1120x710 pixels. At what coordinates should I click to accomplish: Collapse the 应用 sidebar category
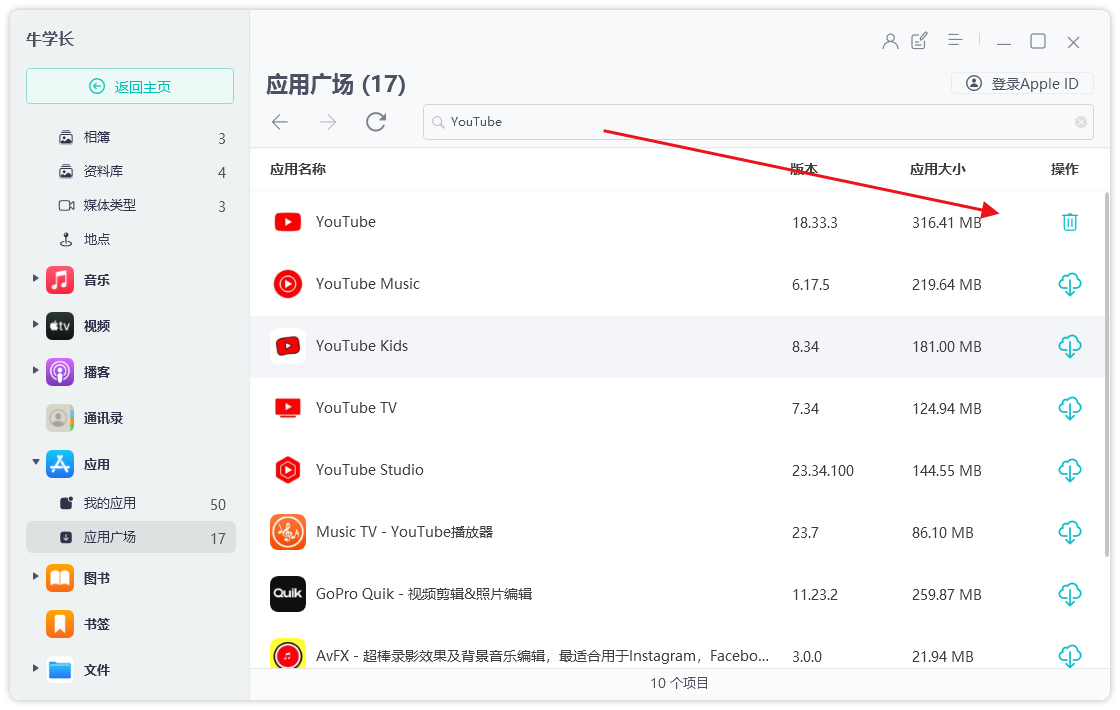36,464
